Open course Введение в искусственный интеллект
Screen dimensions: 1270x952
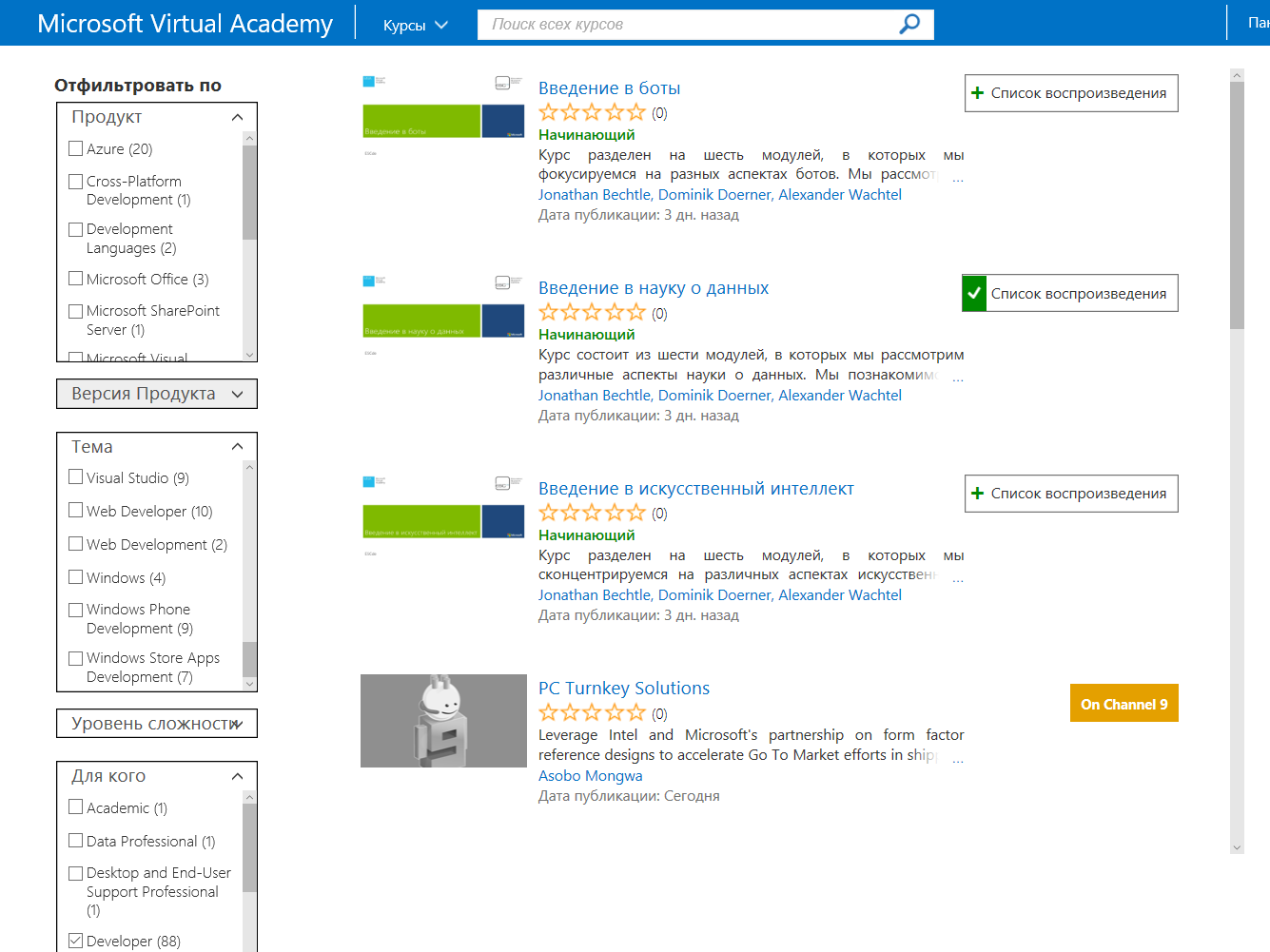[696, 489]
